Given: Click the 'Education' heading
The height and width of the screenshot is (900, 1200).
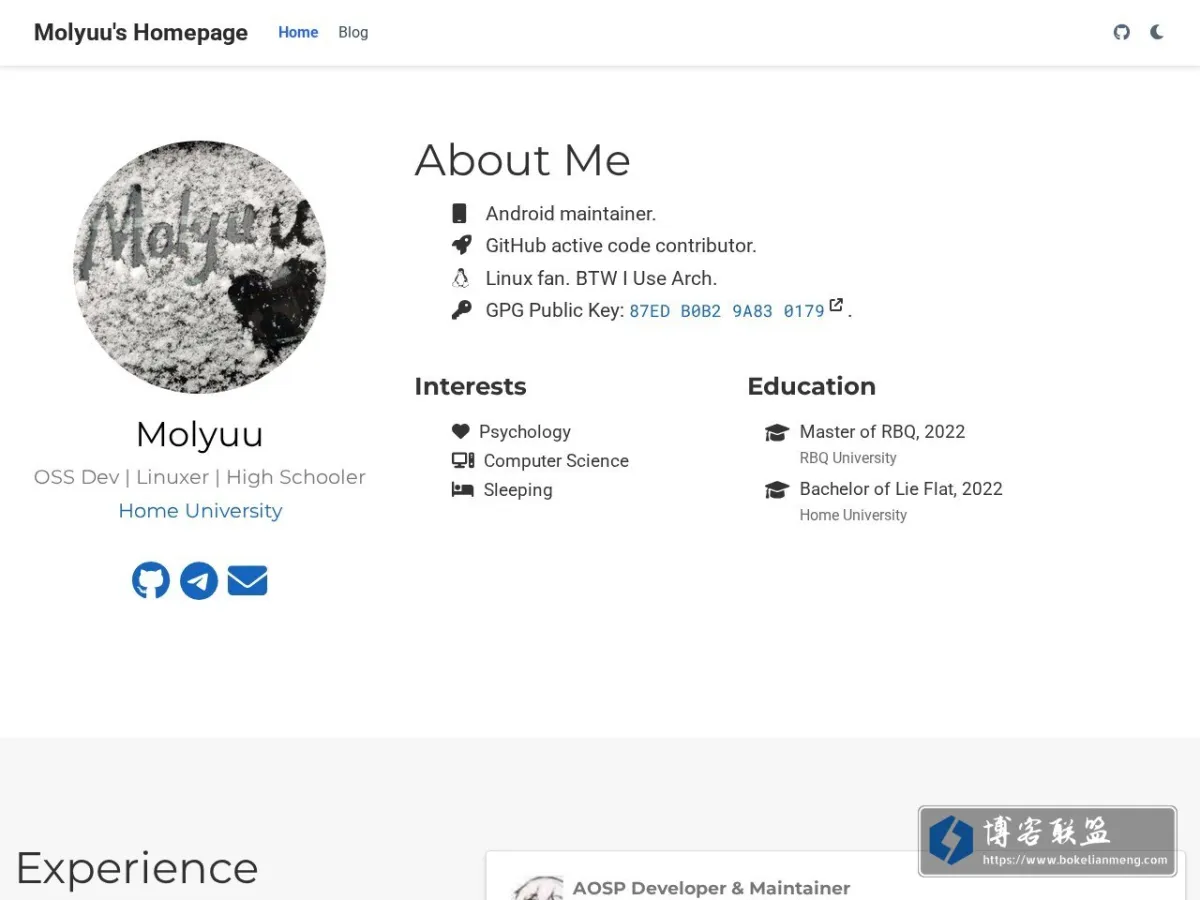Looking at the screenshot, I should point(812,386).
